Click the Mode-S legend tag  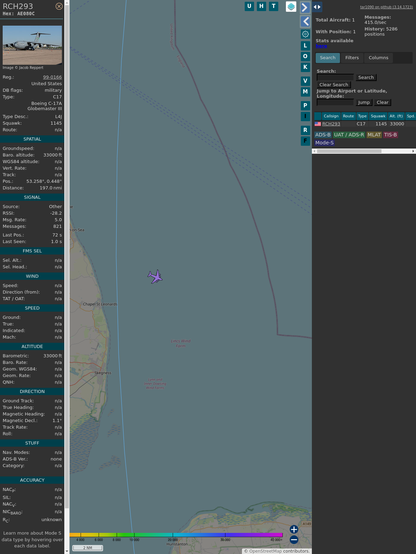(x=324, y=143)
